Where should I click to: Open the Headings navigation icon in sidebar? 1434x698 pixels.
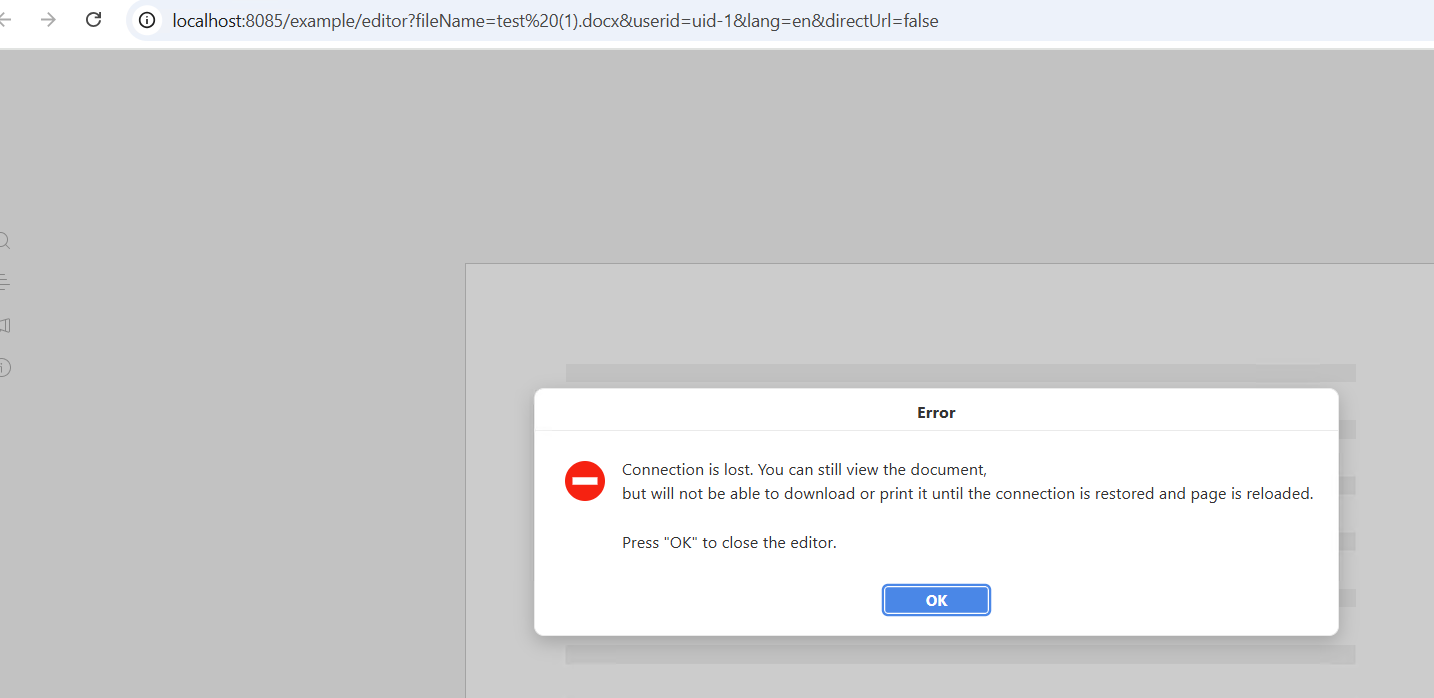click(4, 282)
